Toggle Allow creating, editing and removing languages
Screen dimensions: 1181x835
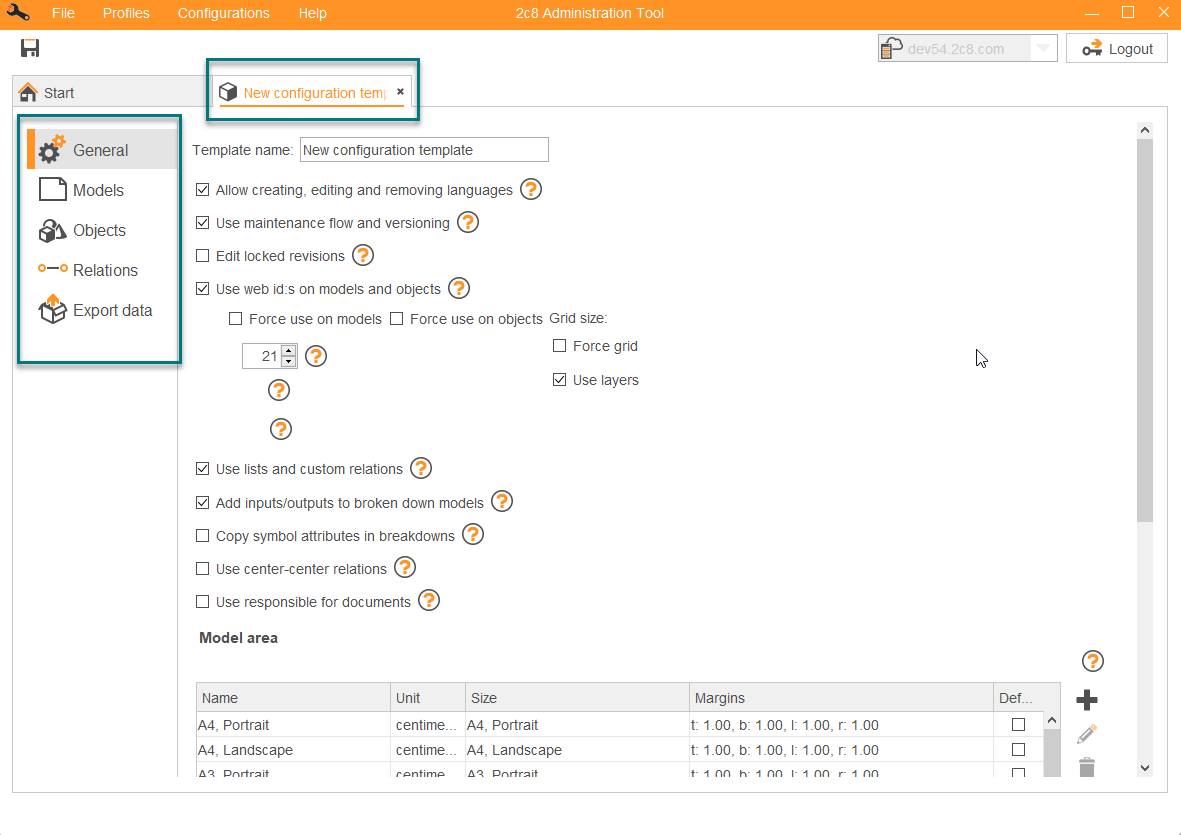pos(203,190)
